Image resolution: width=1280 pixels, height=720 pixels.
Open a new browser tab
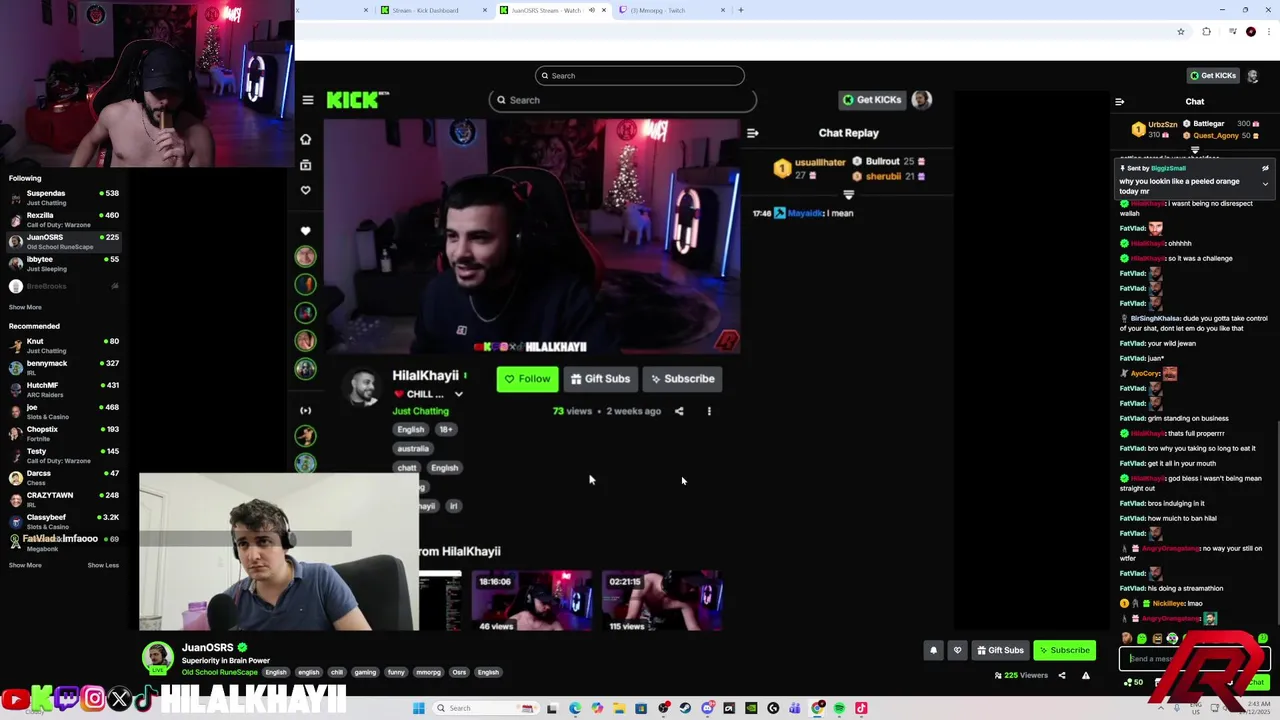pyautogui.click(x=741, y=10)
